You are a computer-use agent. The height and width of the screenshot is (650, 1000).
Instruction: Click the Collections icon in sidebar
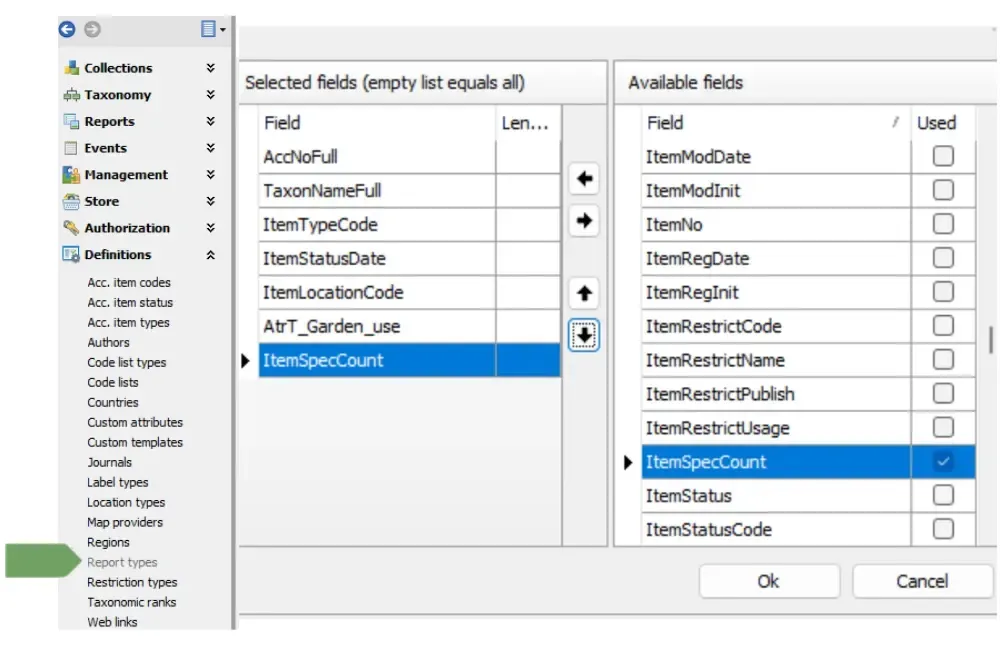coord(71,68)
